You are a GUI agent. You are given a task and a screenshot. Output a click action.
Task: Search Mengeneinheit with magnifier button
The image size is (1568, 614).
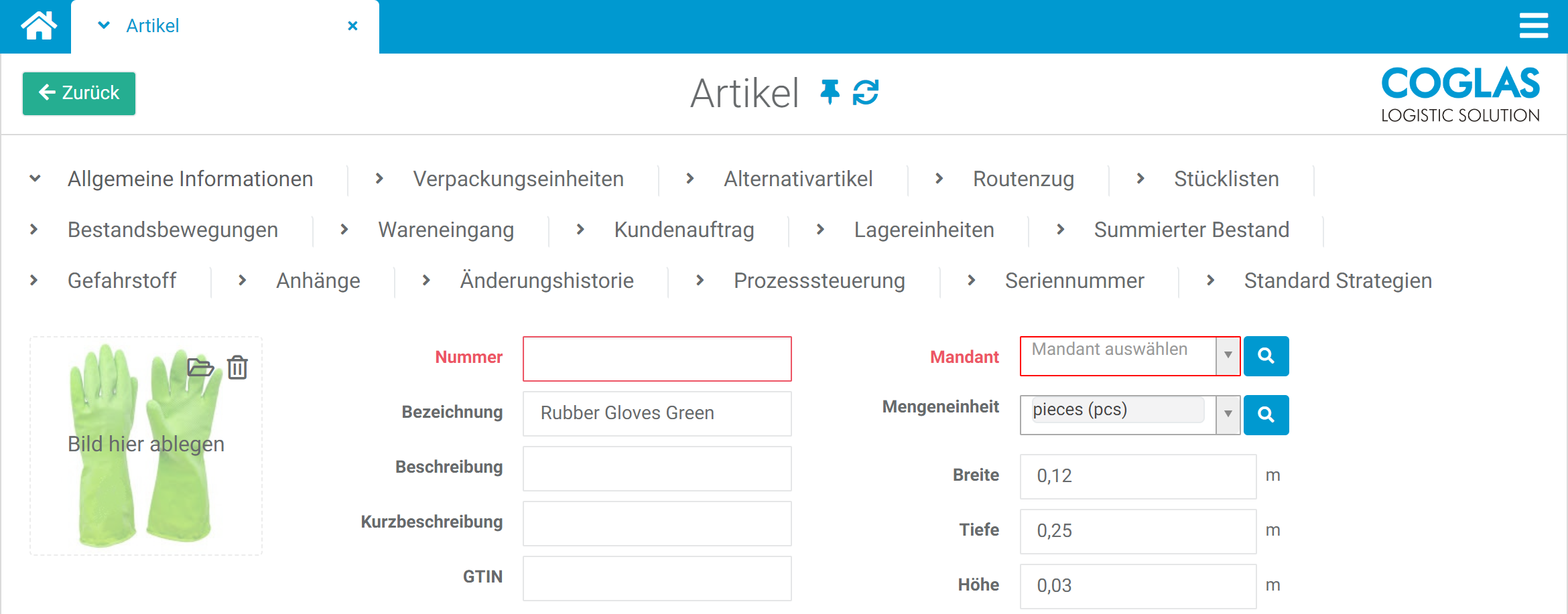1266,415
